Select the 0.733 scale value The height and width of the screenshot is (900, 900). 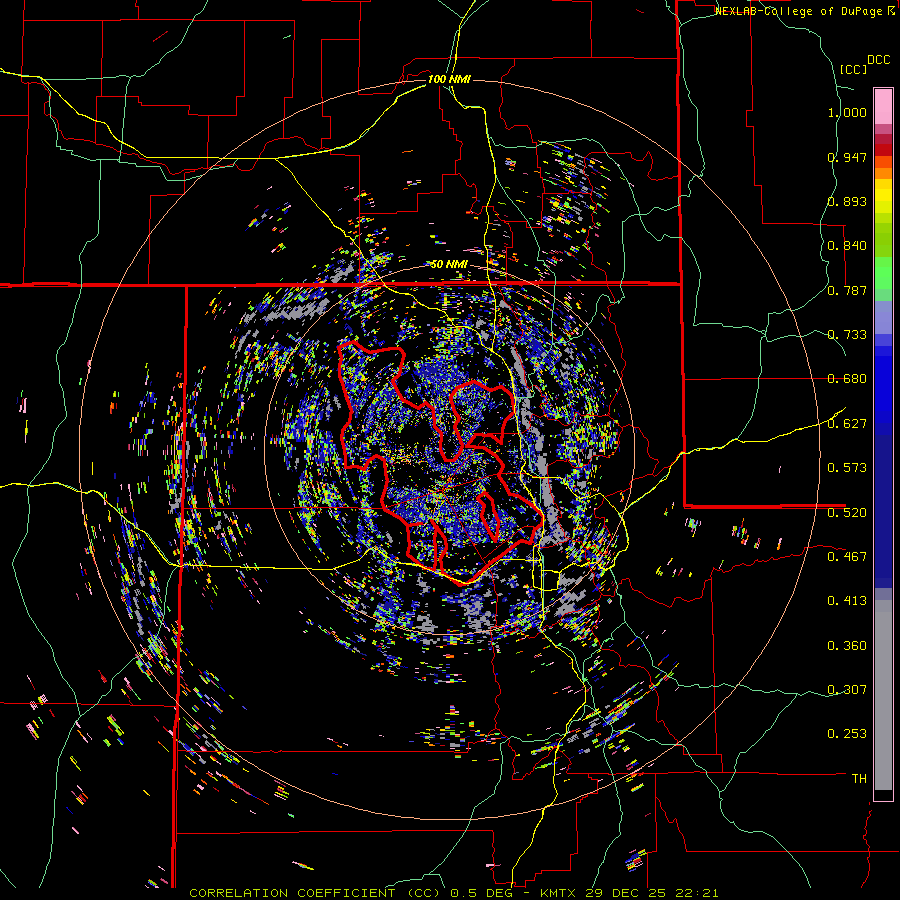coord(847,335)
